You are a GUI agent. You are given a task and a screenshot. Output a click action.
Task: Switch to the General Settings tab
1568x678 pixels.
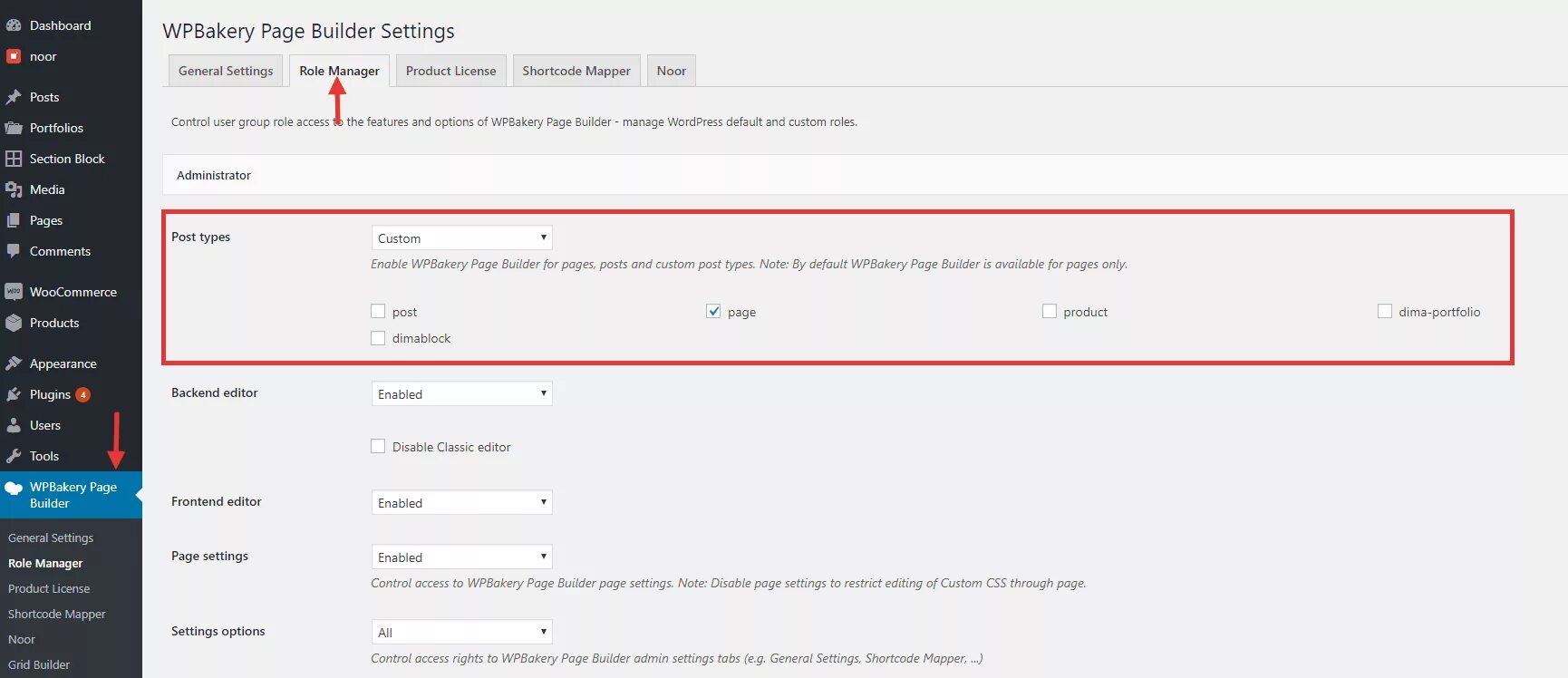(x=226, y=71)
